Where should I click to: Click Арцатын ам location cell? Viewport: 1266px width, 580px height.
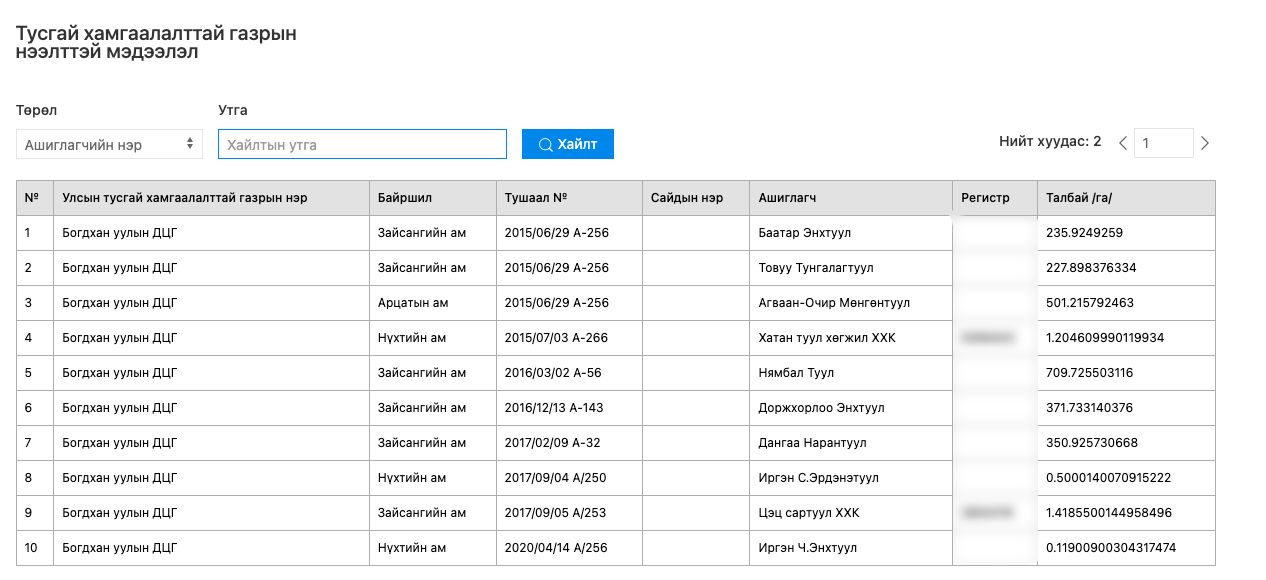(x=412, y=303)
